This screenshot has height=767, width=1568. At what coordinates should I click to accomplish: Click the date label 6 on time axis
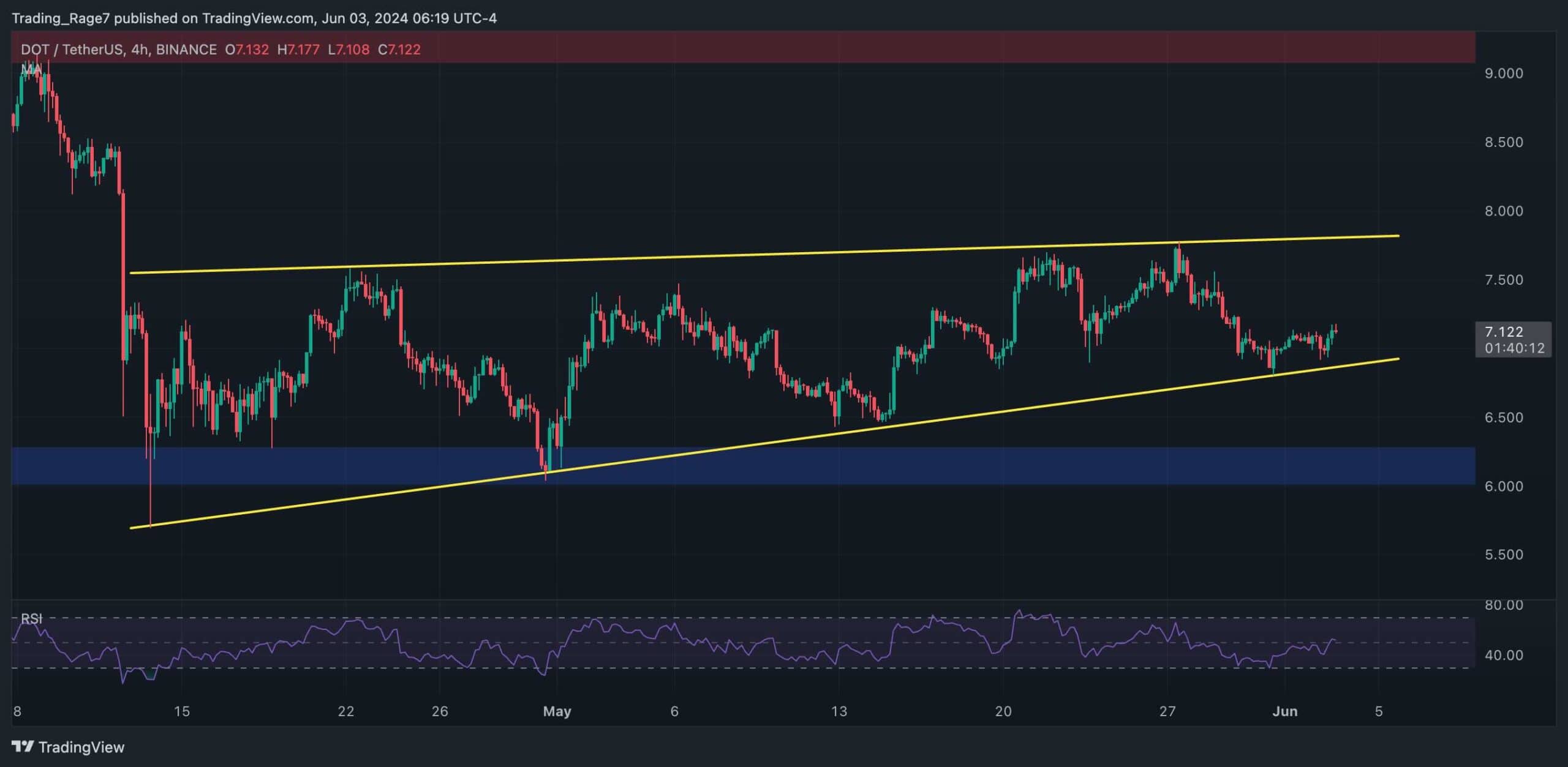click(674, 711)
